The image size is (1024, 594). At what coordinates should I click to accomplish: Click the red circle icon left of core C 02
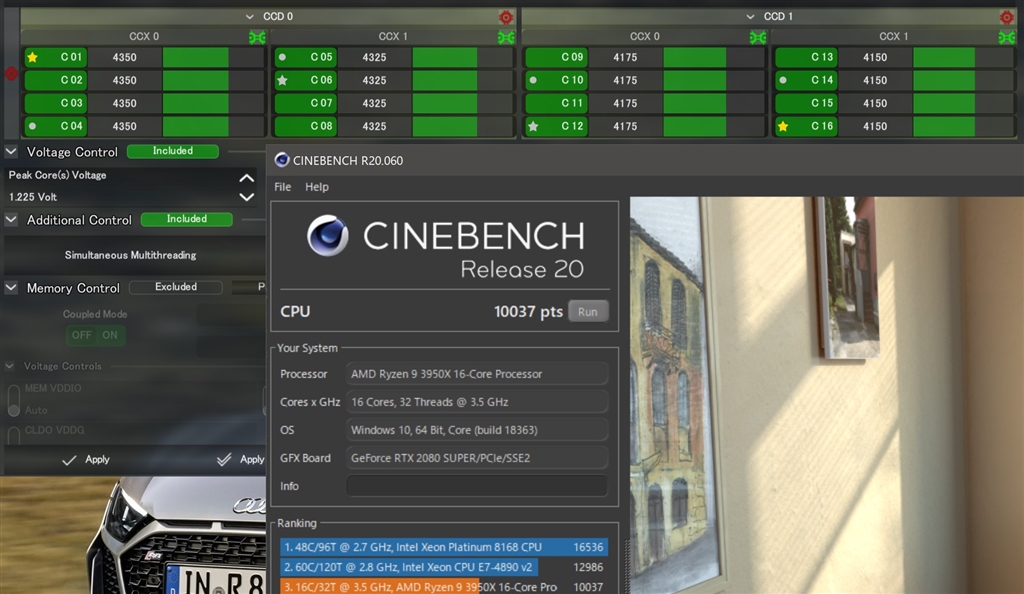click(x=11, y=74)
